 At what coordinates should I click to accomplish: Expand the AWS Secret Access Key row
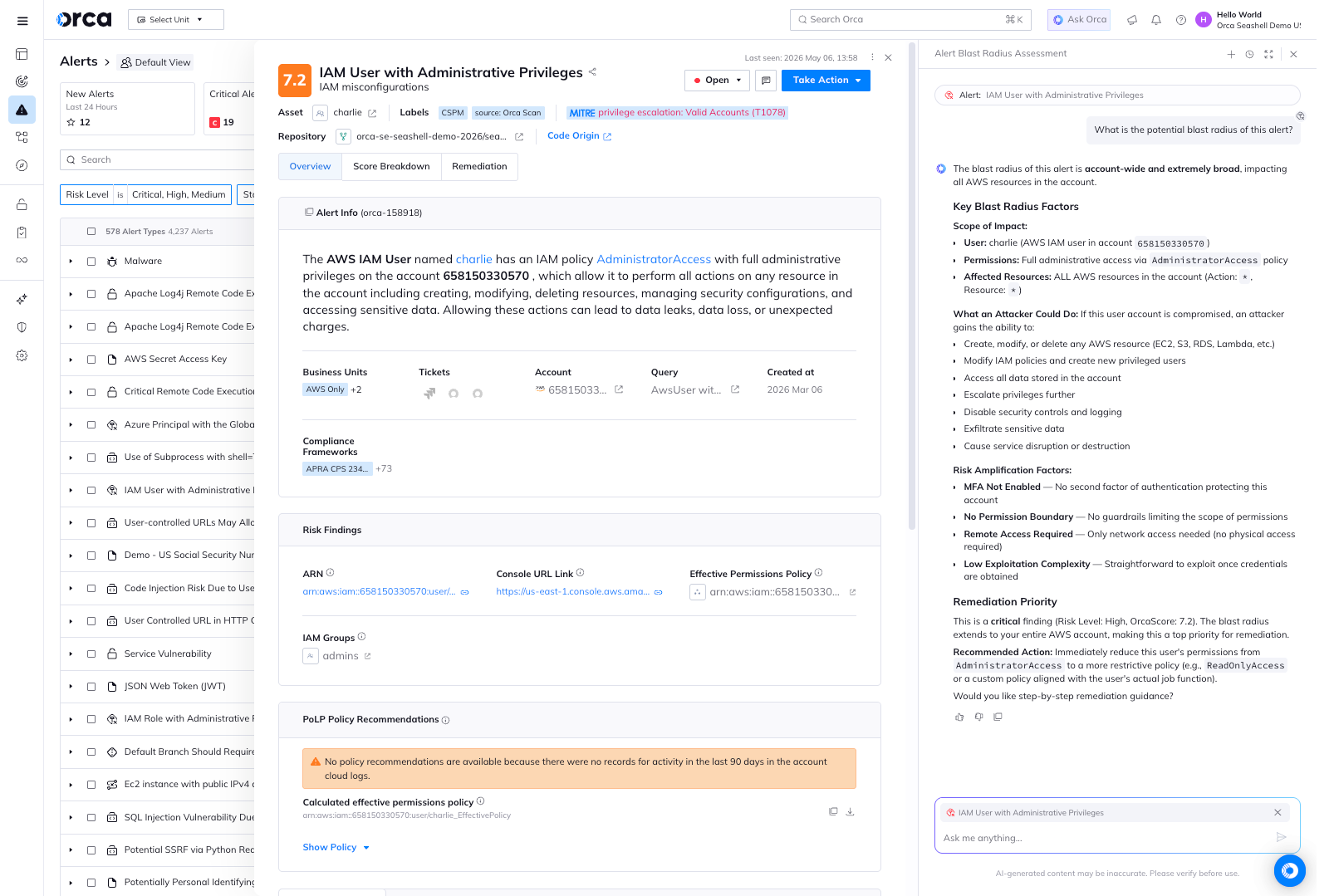[x=71, y=360]
